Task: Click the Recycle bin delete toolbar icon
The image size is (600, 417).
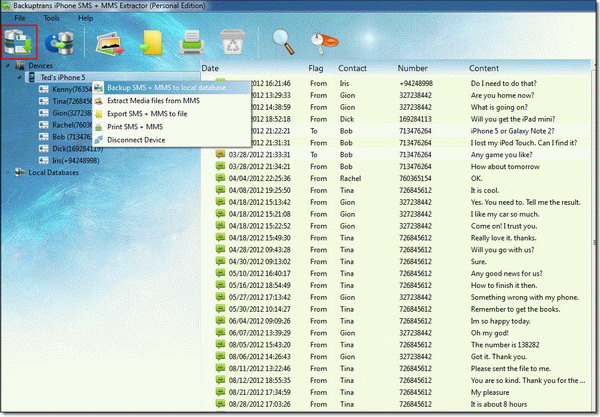Action: pyautogui.click(x=233, y=42)
